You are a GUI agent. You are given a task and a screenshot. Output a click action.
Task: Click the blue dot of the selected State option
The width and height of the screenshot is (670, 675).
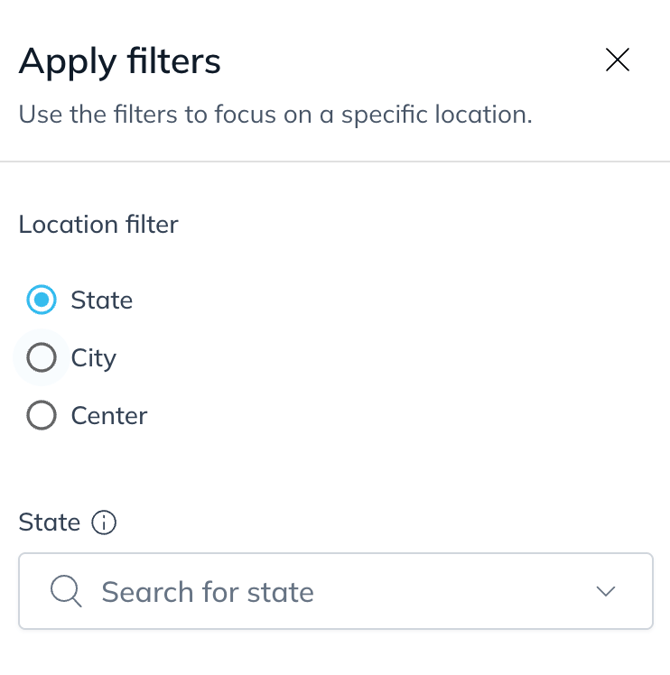[41, 300]
